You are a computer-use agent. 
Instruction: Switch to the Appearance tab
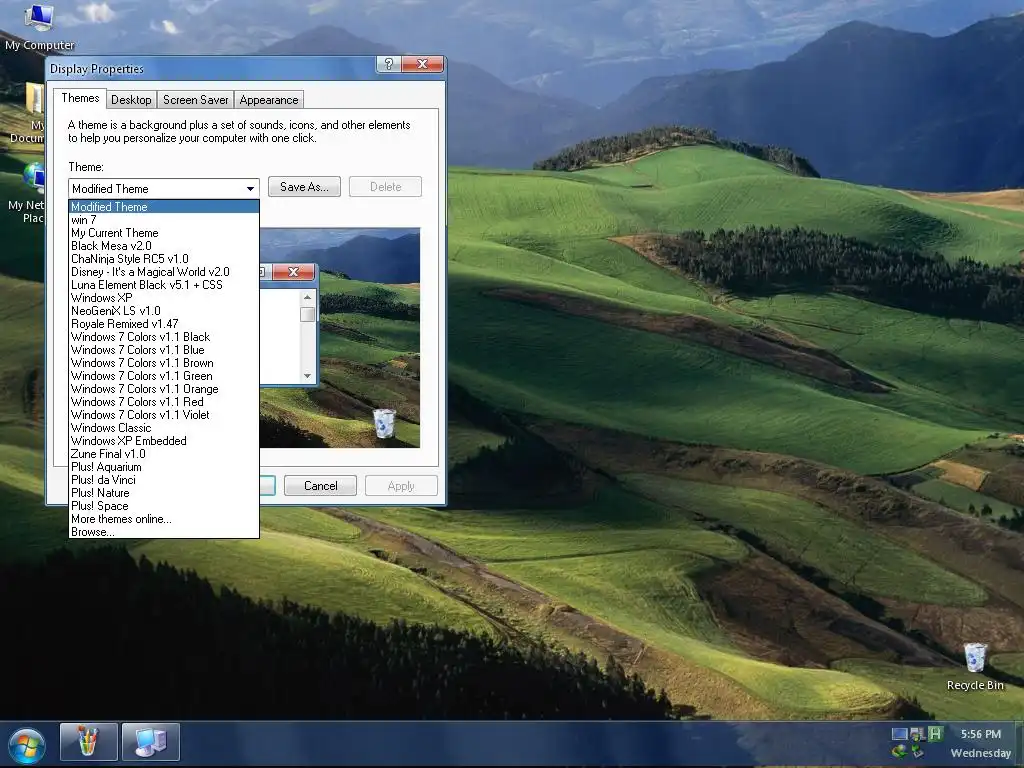(x=268, y=100)
